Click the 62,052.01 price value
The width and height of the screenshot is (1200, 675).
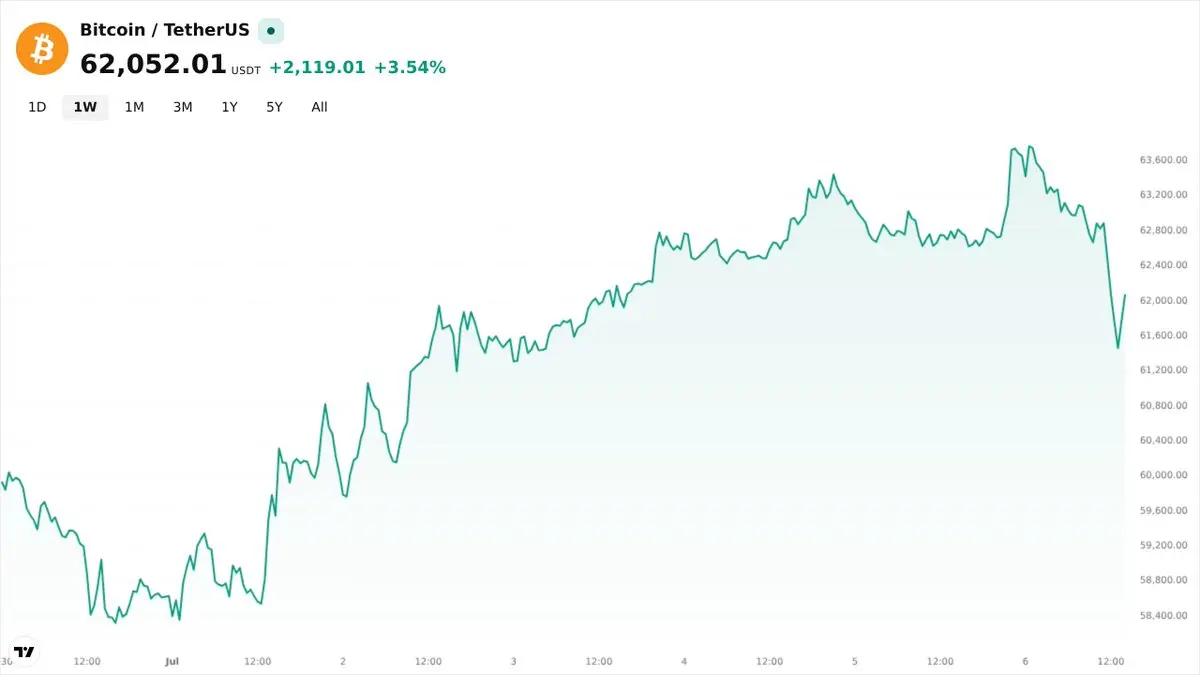(153, 65)
